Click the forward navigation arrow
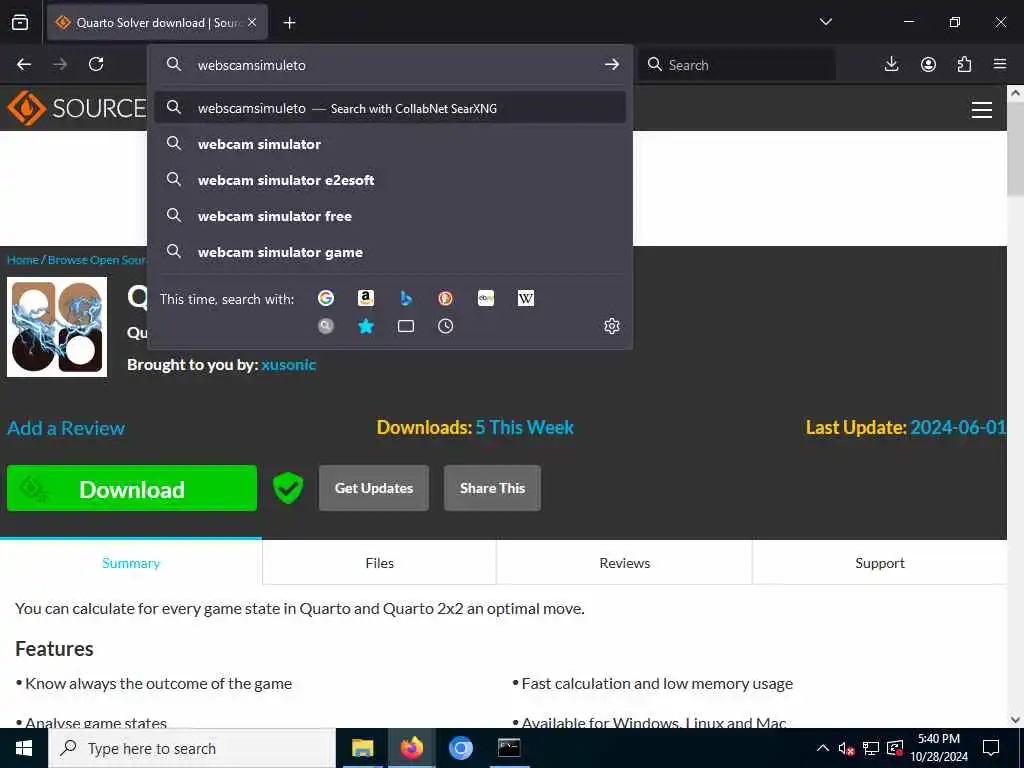 60,64
